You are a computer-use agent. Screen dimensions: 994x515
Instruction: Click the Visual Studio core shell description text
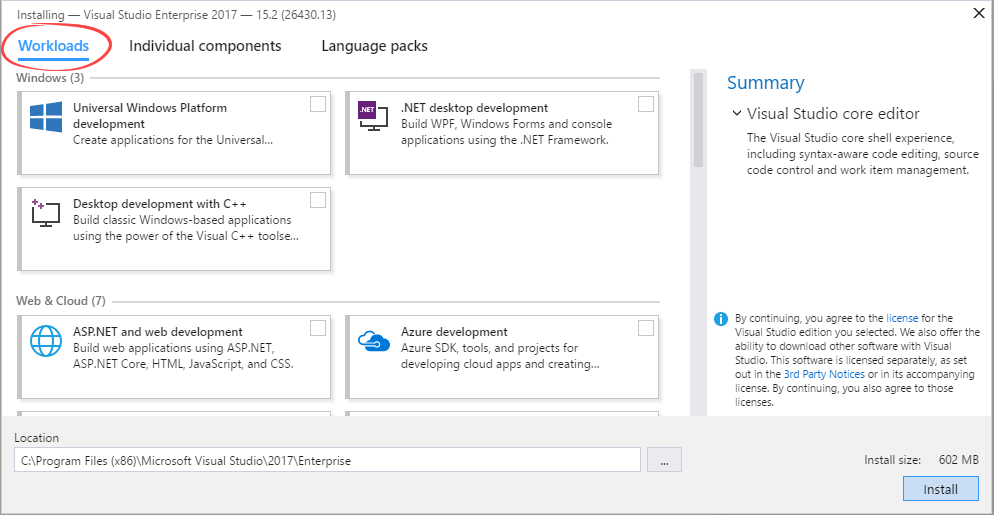tap(863, 154)
